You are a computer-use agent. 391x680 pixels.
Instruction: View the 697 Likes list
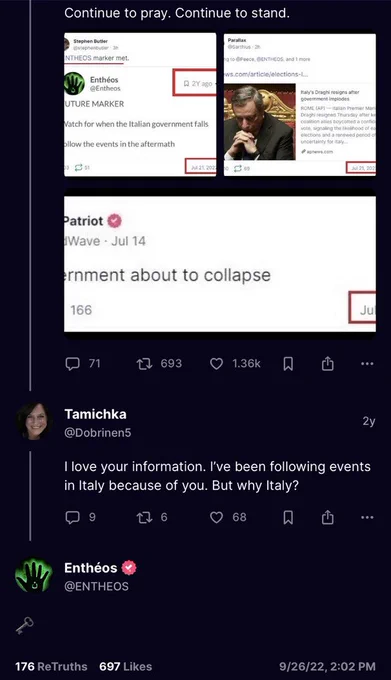(x=126, y=667)
